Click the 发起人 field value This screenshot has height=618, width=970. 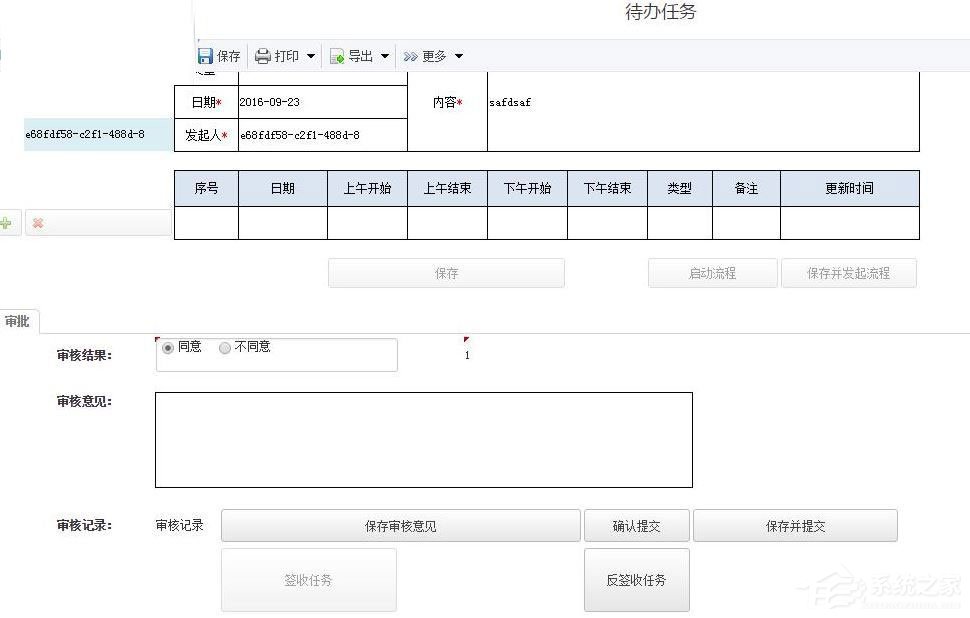(323, 135)
